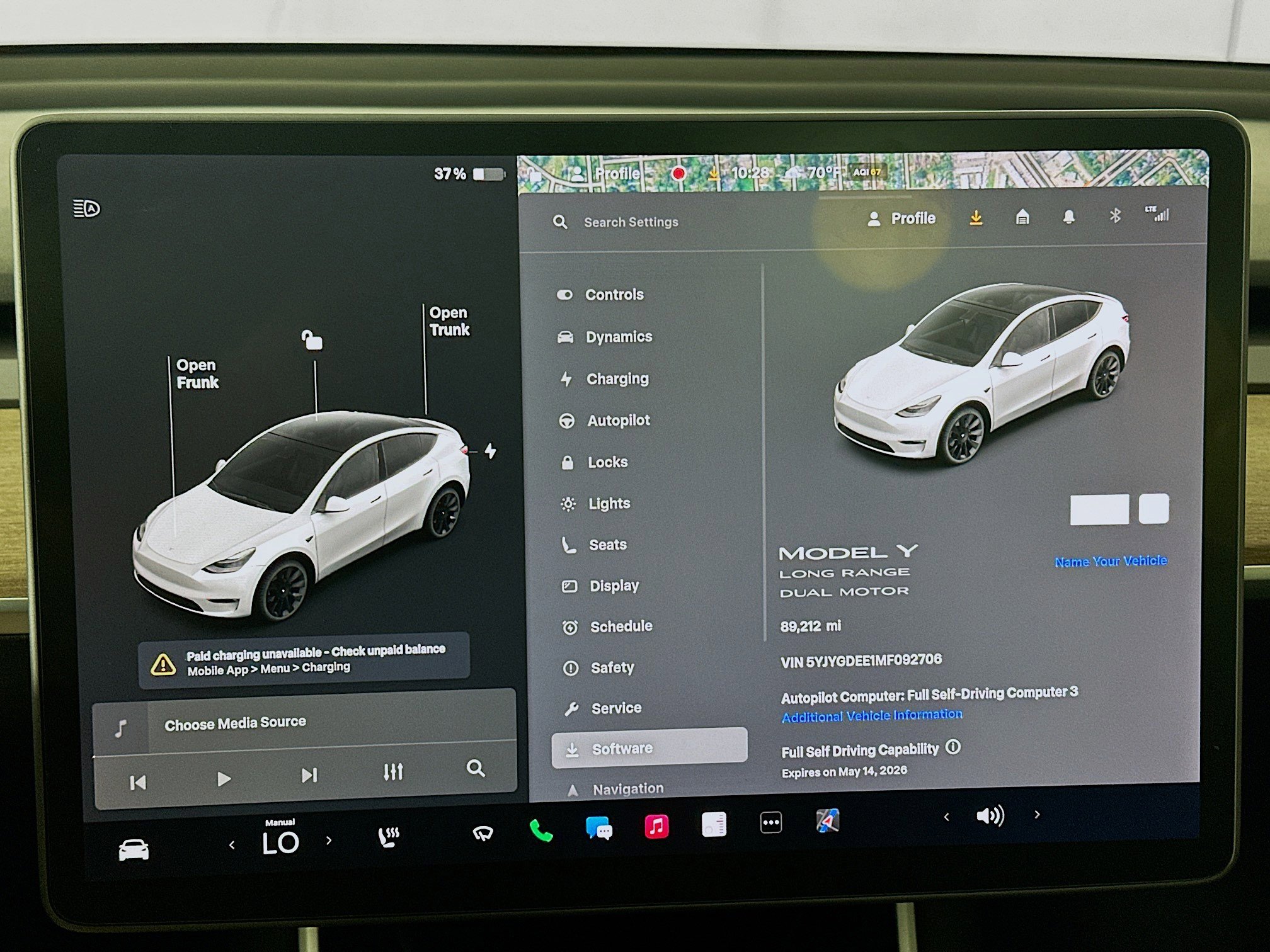Launch the Phone app
1270x952 pixels.
click(x=541, y=831)
